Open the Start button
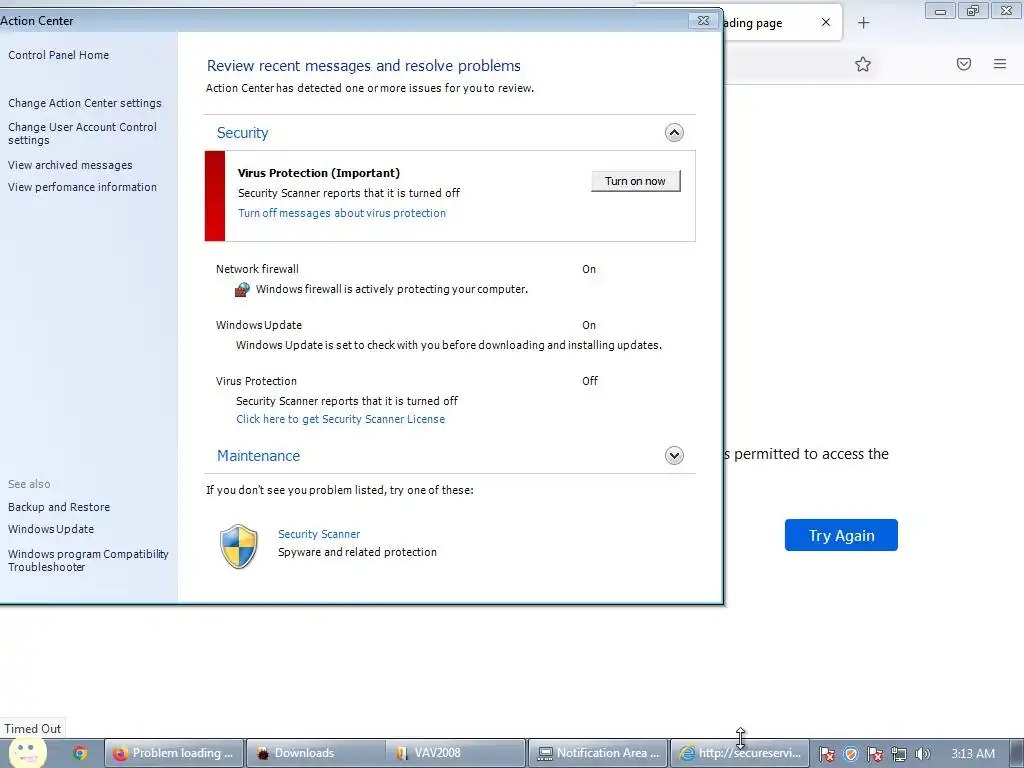Image resolution: width=1024 pixels, height=768 pixels. coord(27,752)
